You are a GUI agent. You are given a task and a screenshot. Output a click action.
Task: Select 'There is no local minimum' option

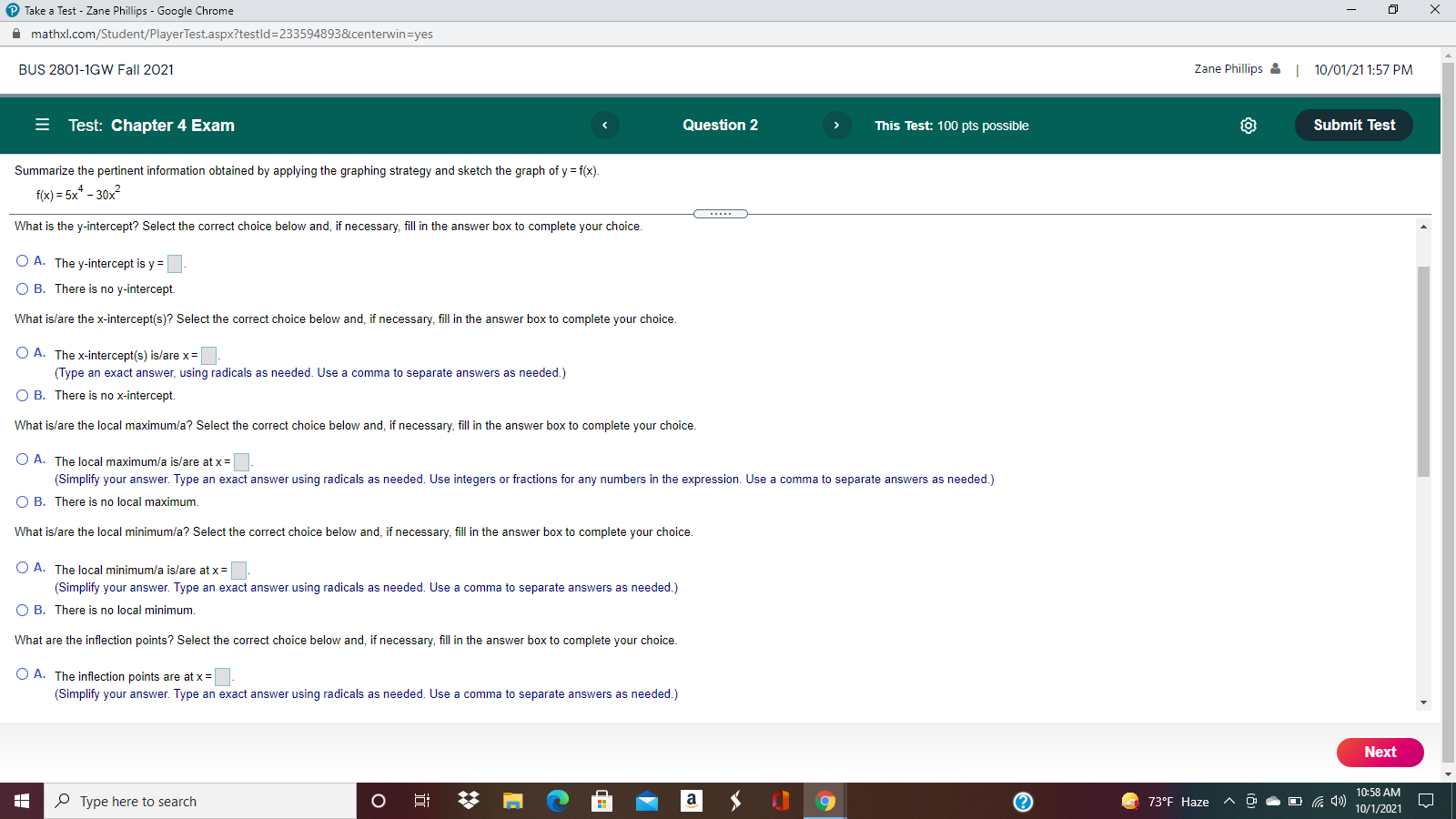pyautogui.click(x=22, y=610)
